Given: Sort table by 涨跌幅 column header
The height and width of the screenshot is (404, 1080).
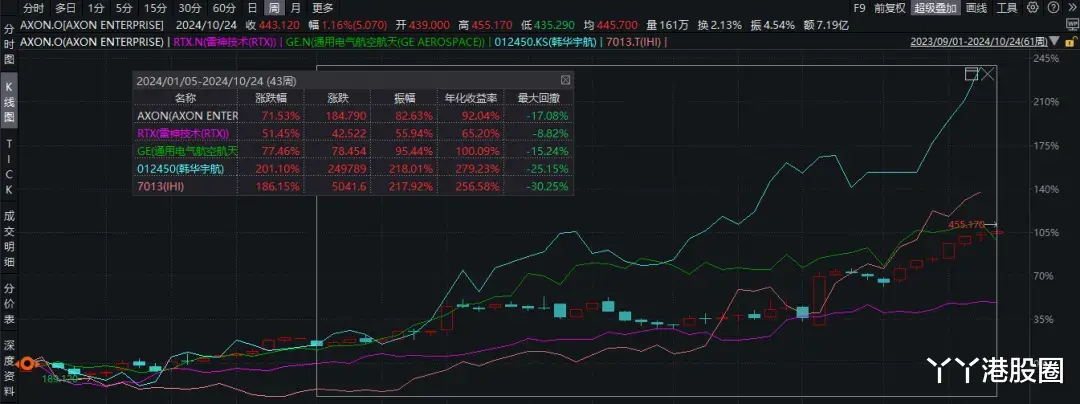Looking at the screenshot, I should tap(269, 97).
